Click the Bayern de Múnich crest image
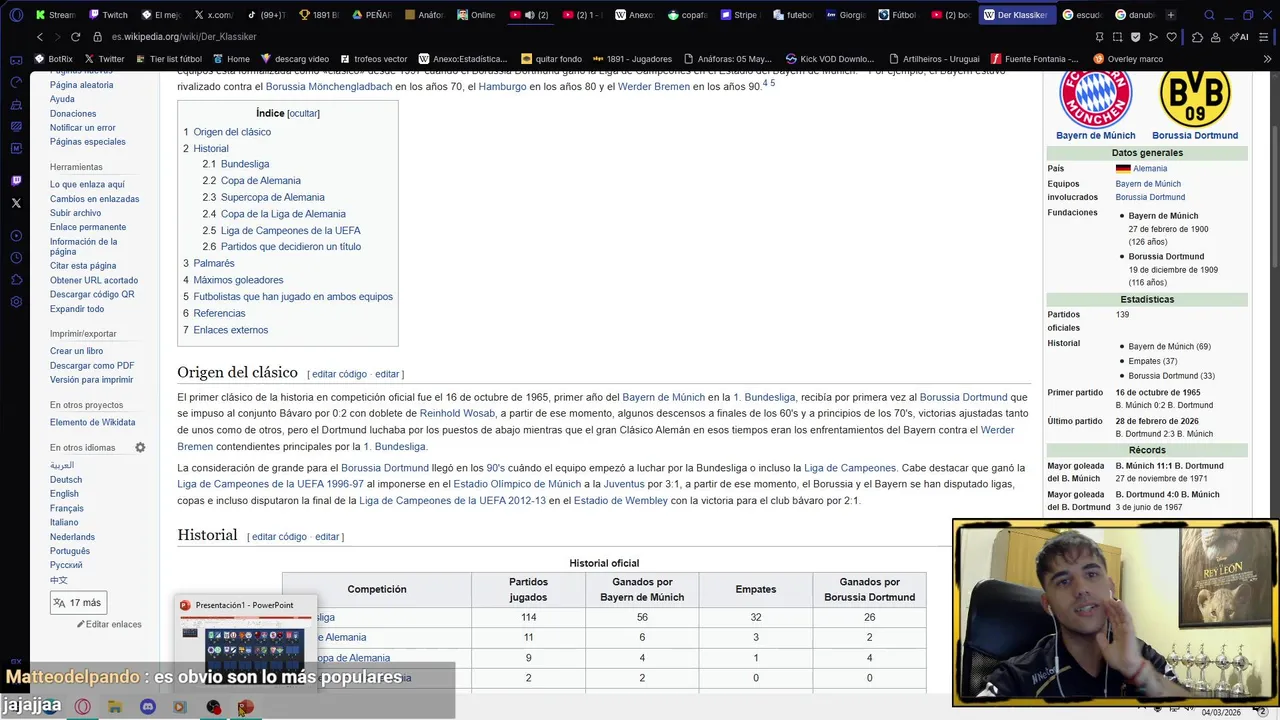 1095,98
